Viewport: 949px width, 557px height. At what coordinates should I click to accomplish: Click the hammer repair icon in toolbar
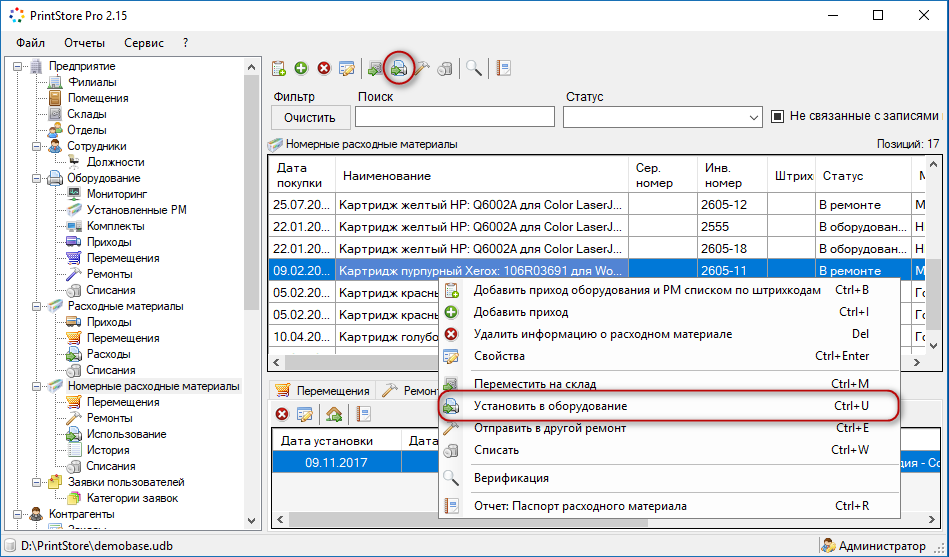coord(423,68)
